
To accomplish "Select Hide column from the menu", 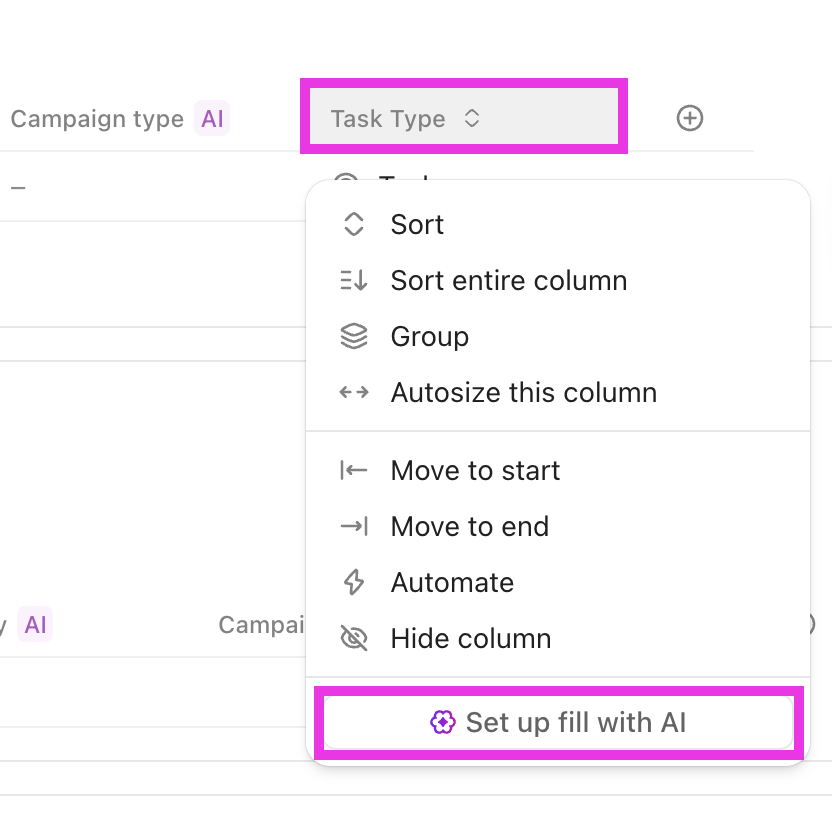I will coord(471,638).
